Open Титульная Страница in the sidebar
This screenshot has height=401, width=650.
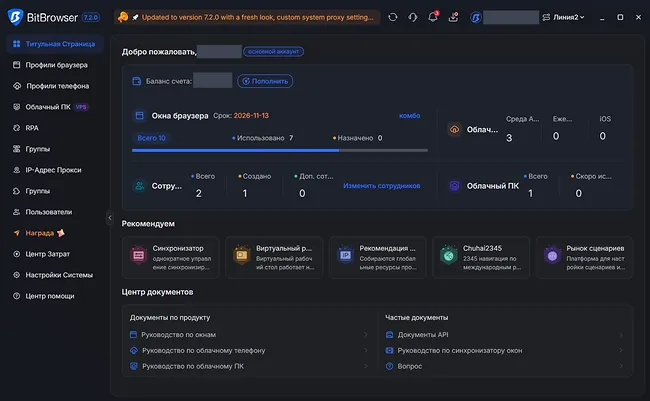click(x=55, y=44)
